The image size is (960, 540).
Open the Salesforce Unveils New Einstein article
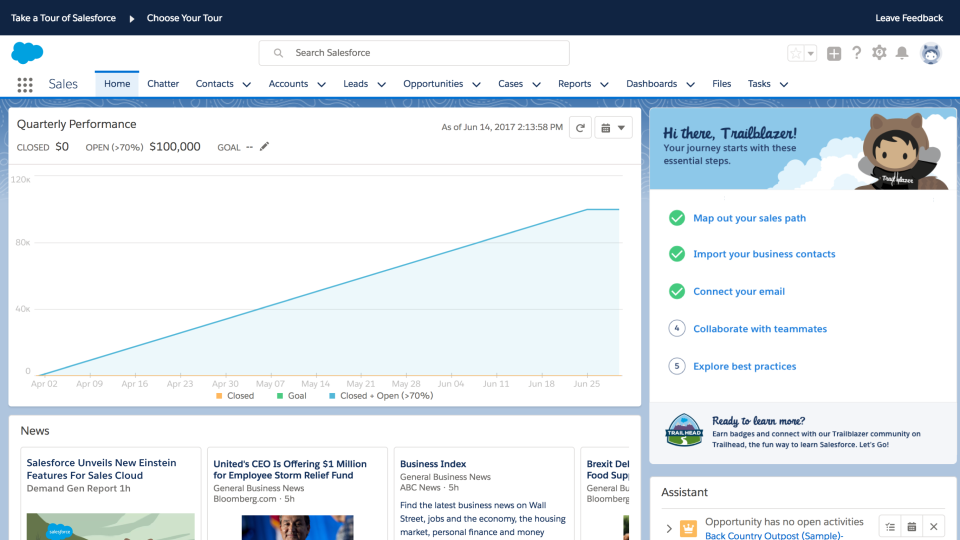click(x=101, y=469)
